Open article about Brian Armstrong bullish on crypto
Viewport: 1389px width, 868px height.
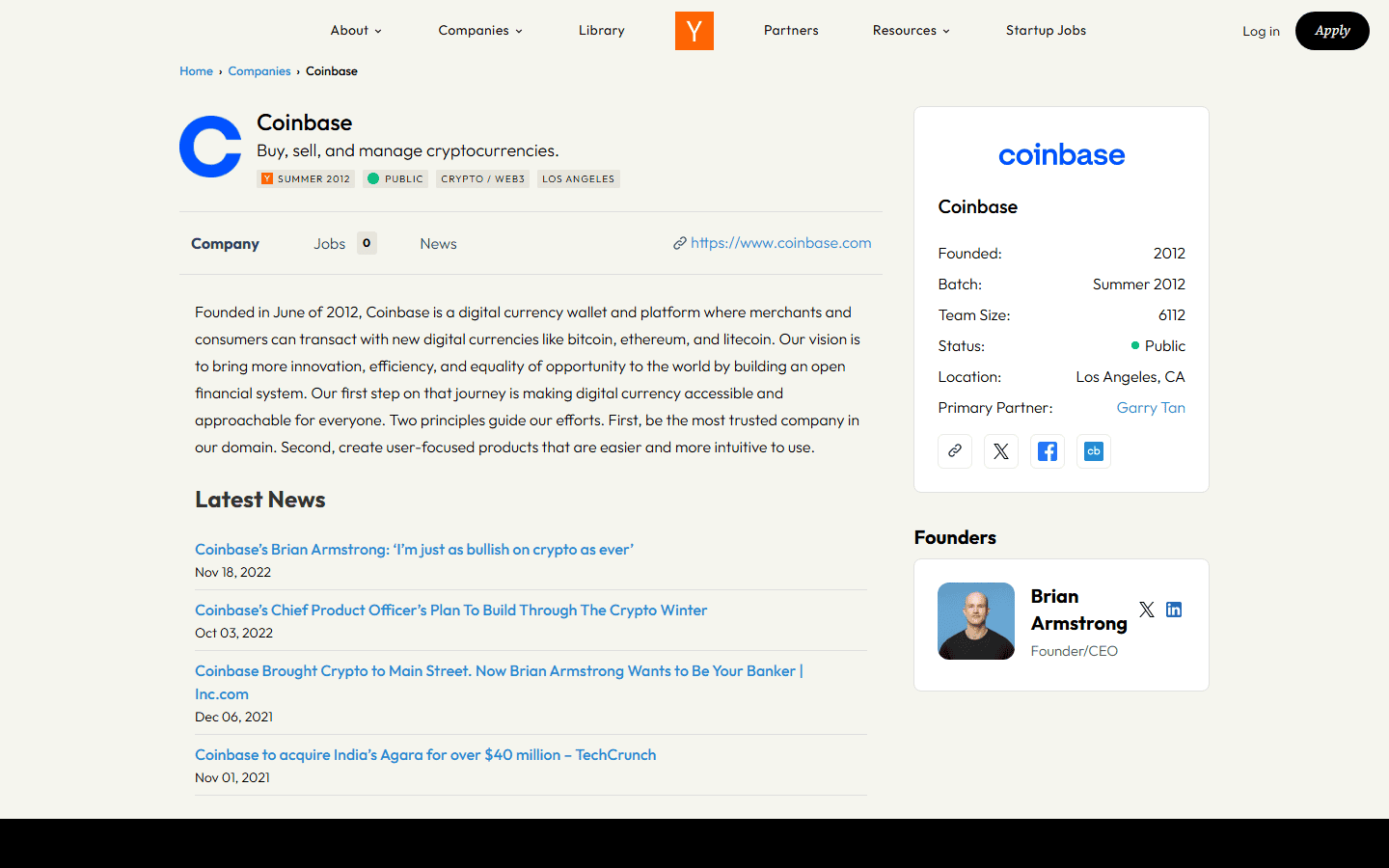pyautogui.click(x=414, y=550)
